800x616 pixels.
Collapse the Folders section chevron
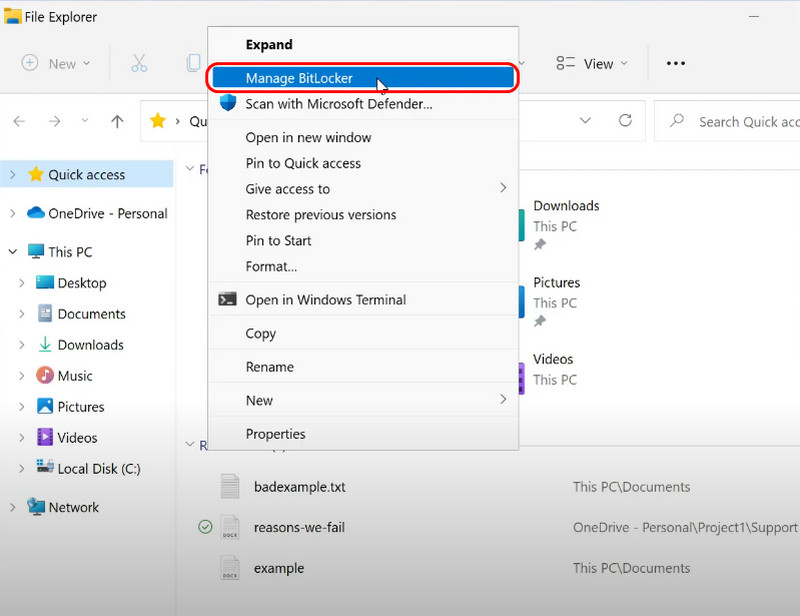(190, 168)
